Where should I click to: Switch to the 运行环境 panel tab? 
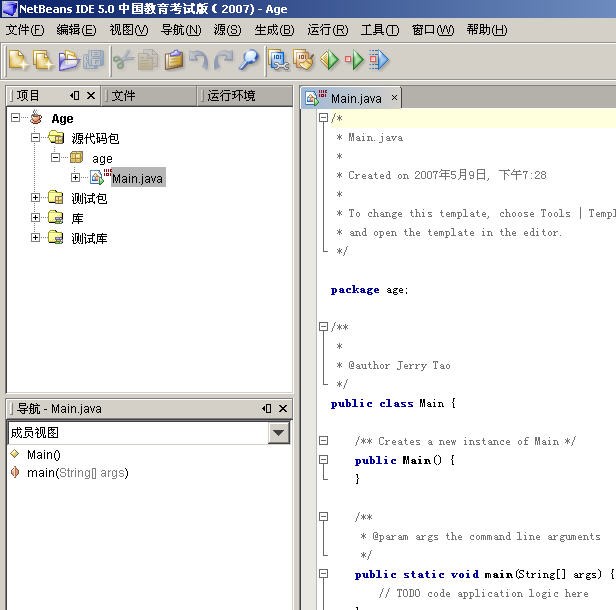click(245, 95)
